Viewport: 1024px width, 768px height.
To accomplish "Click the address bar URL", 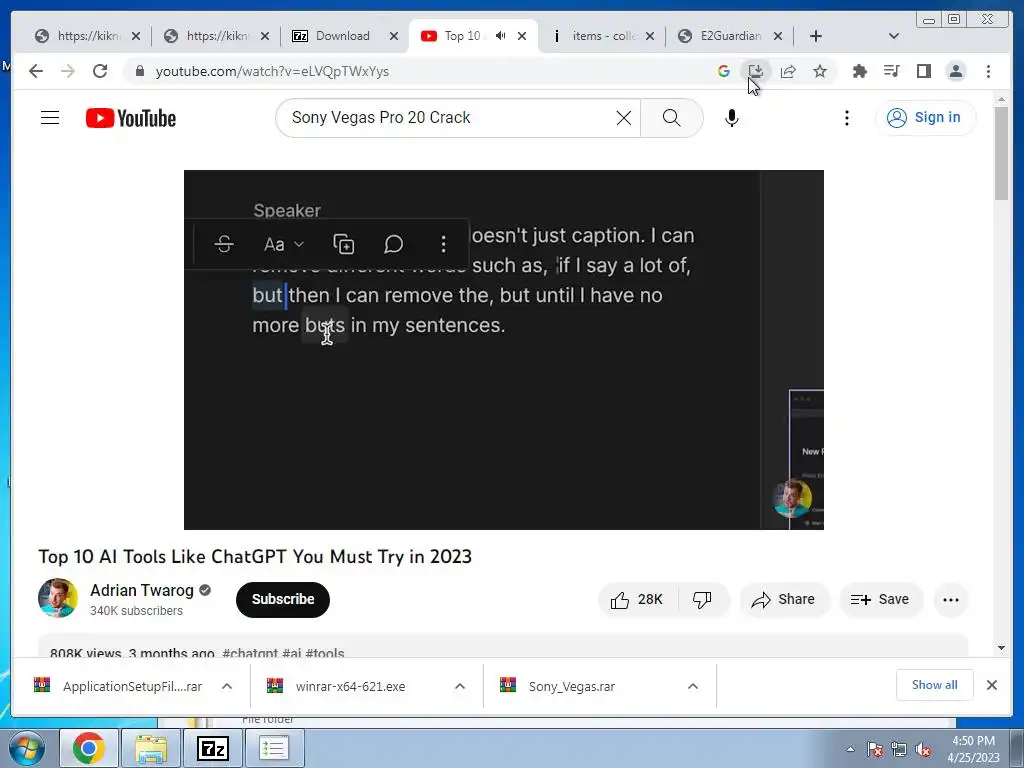I will tap(272, 71).
